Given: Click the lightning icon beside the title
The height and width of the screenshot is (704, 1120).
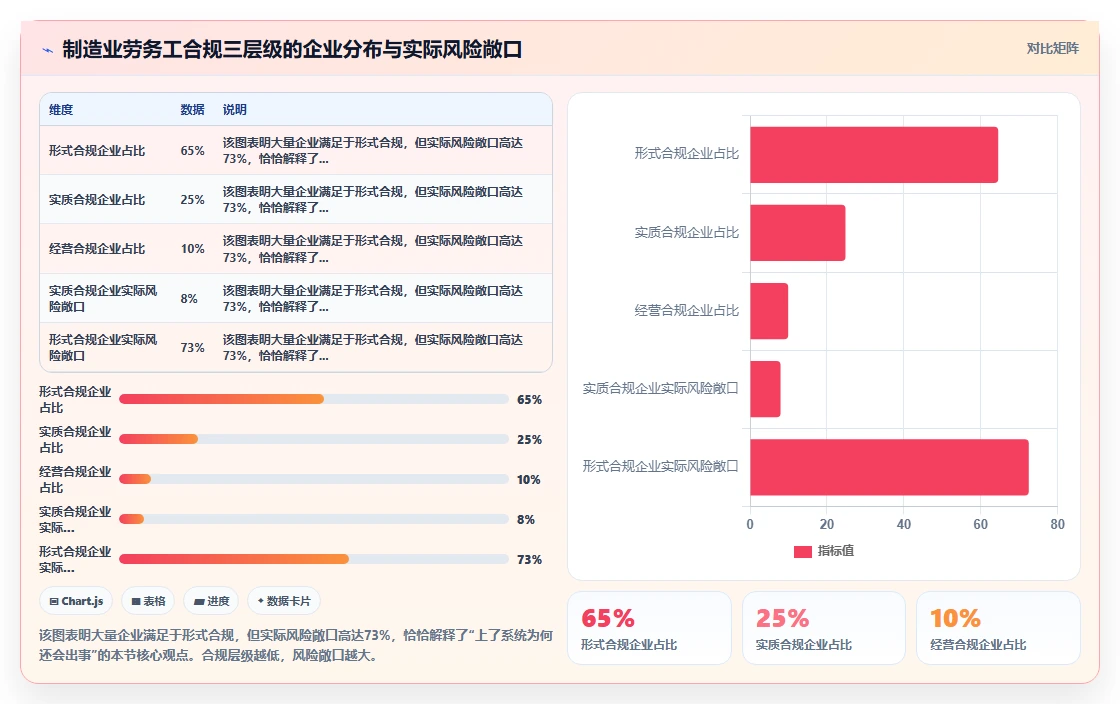Looking at the screenshot, I should 47,50.
